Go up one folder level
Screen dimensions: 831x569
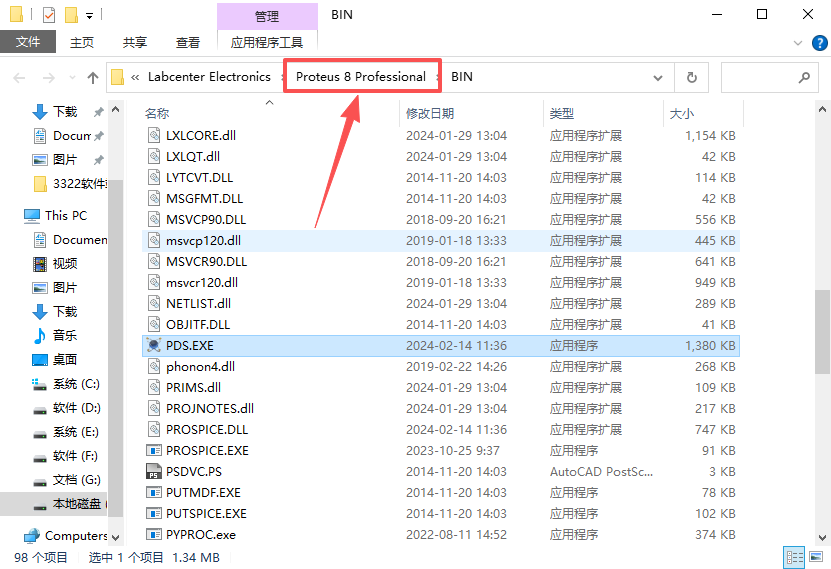(93, 77)
